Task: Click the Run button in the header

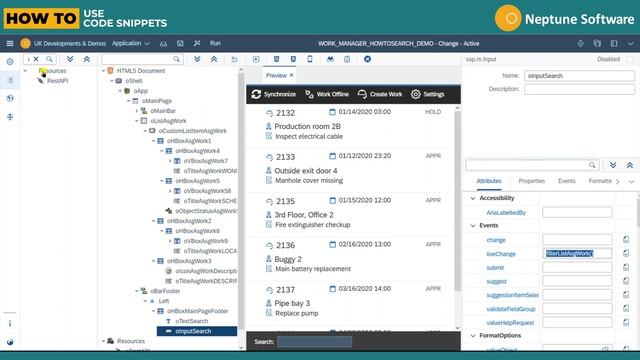Action: point(215,43)
